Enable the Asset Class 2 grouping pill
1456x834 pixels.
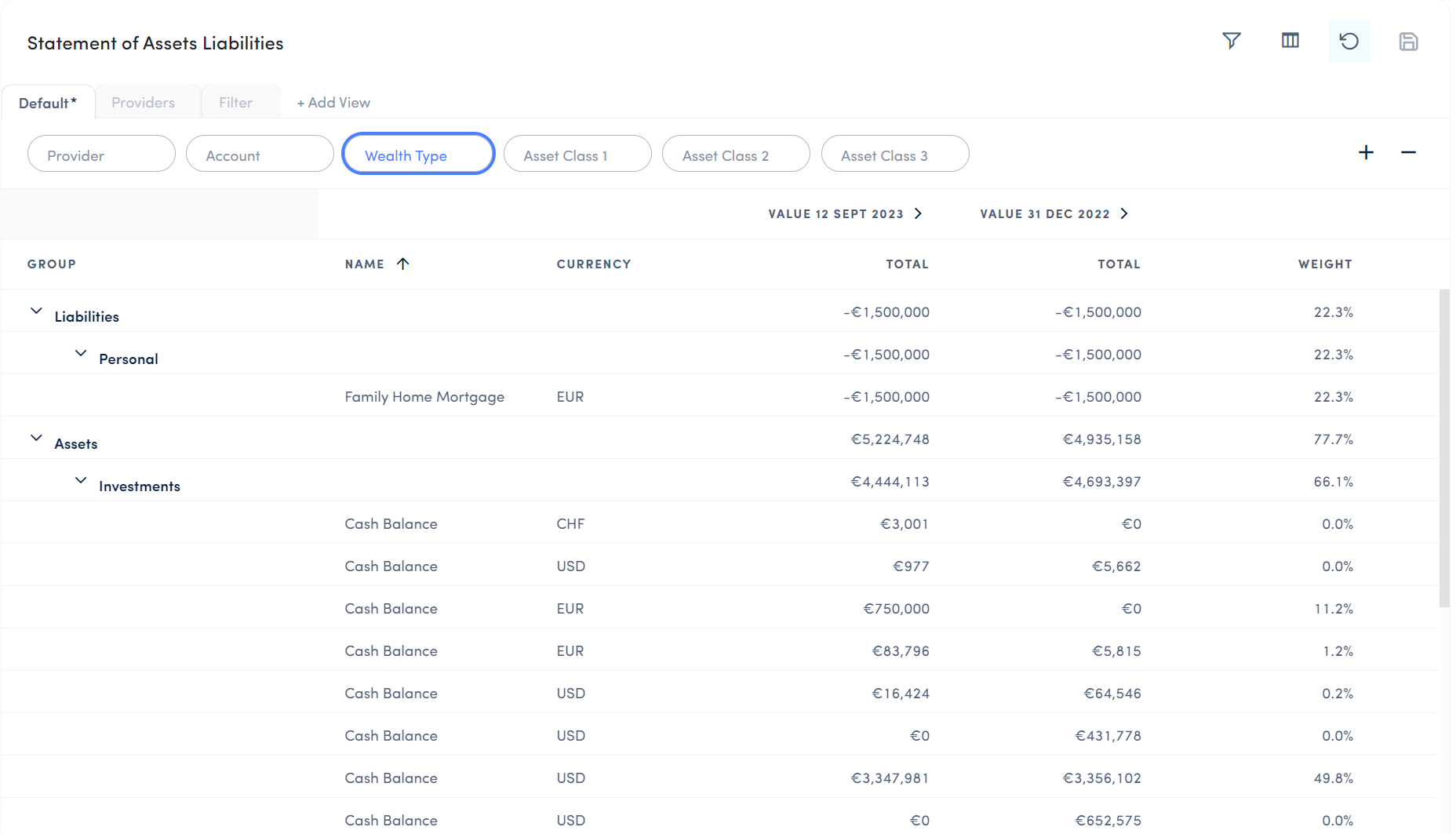pos(735,155)
